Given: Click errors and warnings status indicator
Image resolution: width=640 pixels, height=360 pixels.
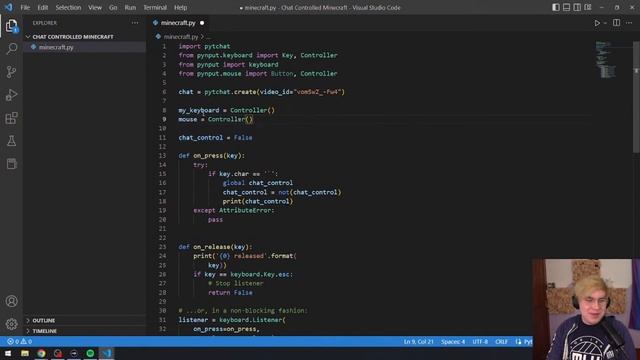Looking at the screenshot, I should [x=19, y=342].
